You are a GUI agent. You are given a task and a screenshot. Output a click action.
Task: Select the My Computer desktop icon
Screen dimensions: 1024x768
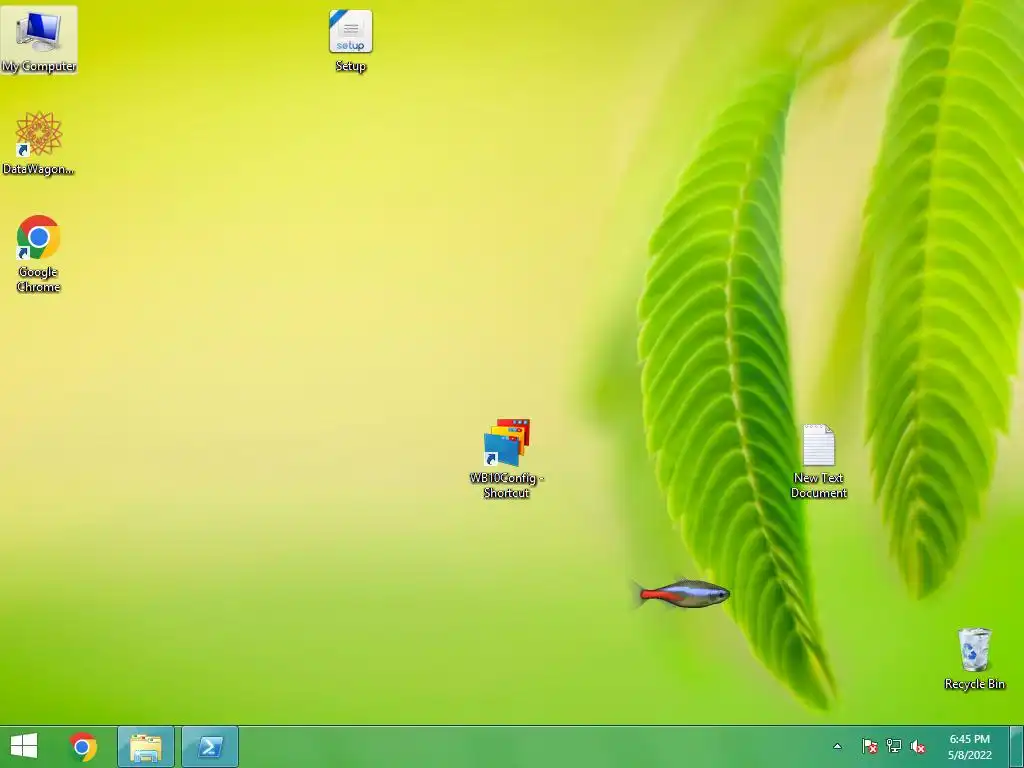pyautogui.click(x=39, y=40)
